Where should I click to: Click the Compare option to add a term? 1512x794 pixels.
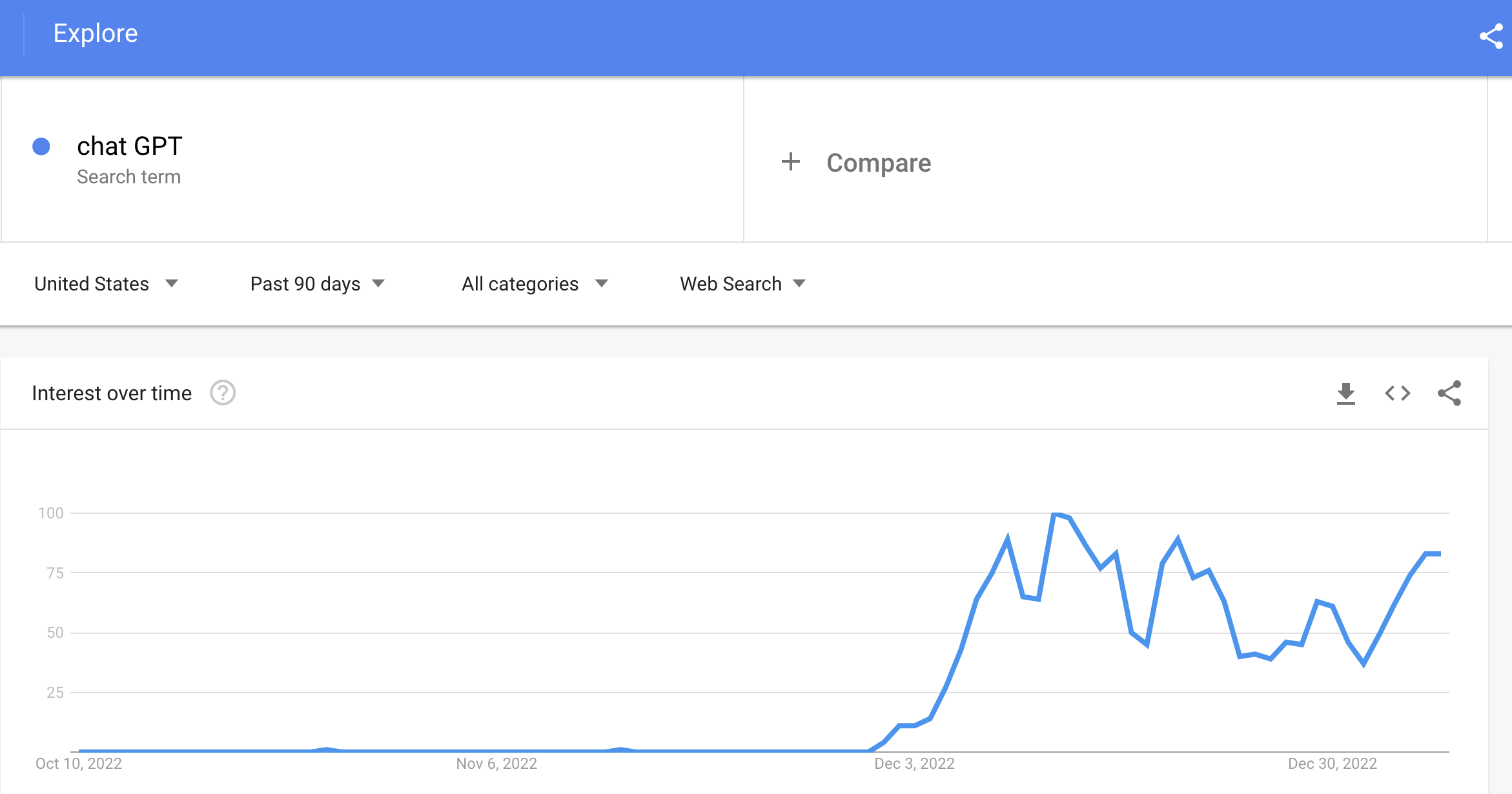tap(878, 163)
